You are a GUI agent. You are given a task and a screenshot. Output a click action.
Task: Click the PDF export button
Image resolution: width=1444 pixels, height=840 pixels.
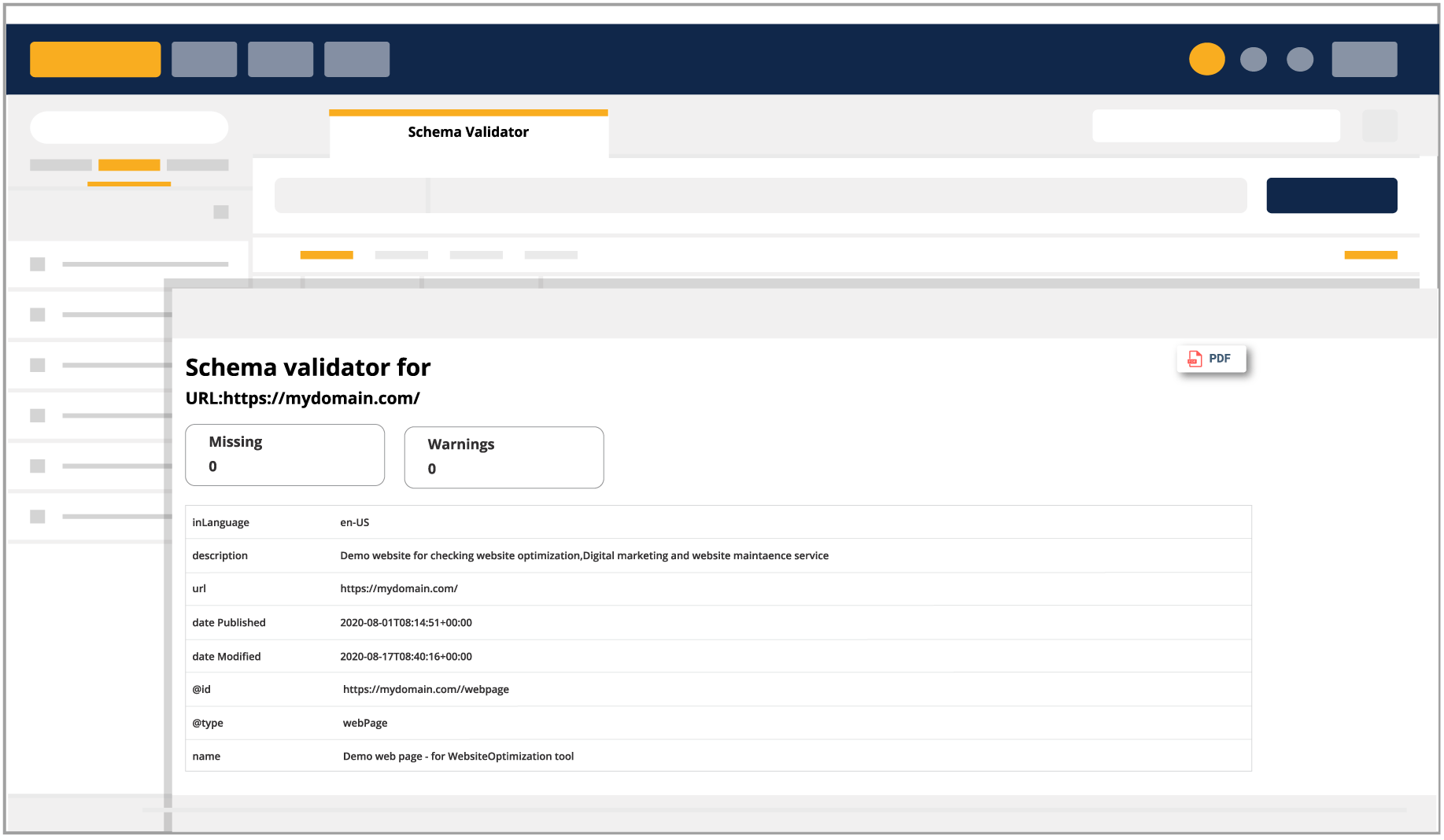point(1211,359)
